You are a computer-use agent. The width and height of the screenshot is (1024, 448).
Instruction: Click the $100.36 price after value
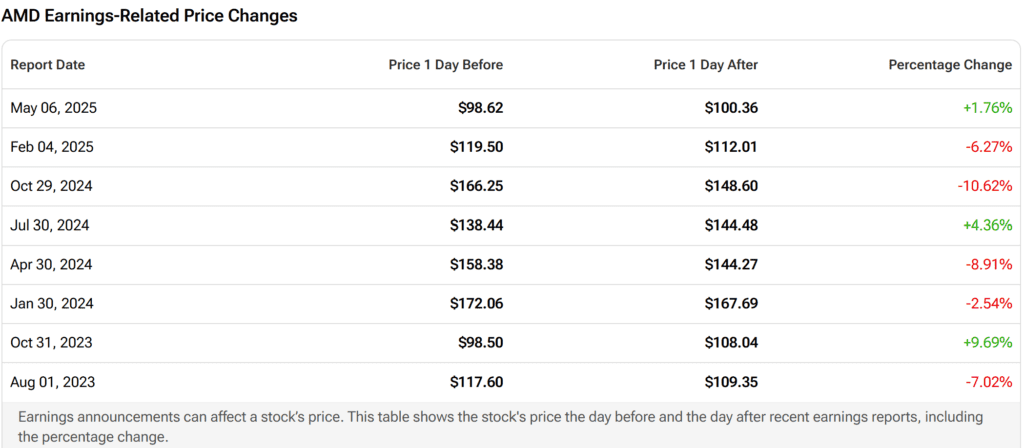(x=731, y=108)
